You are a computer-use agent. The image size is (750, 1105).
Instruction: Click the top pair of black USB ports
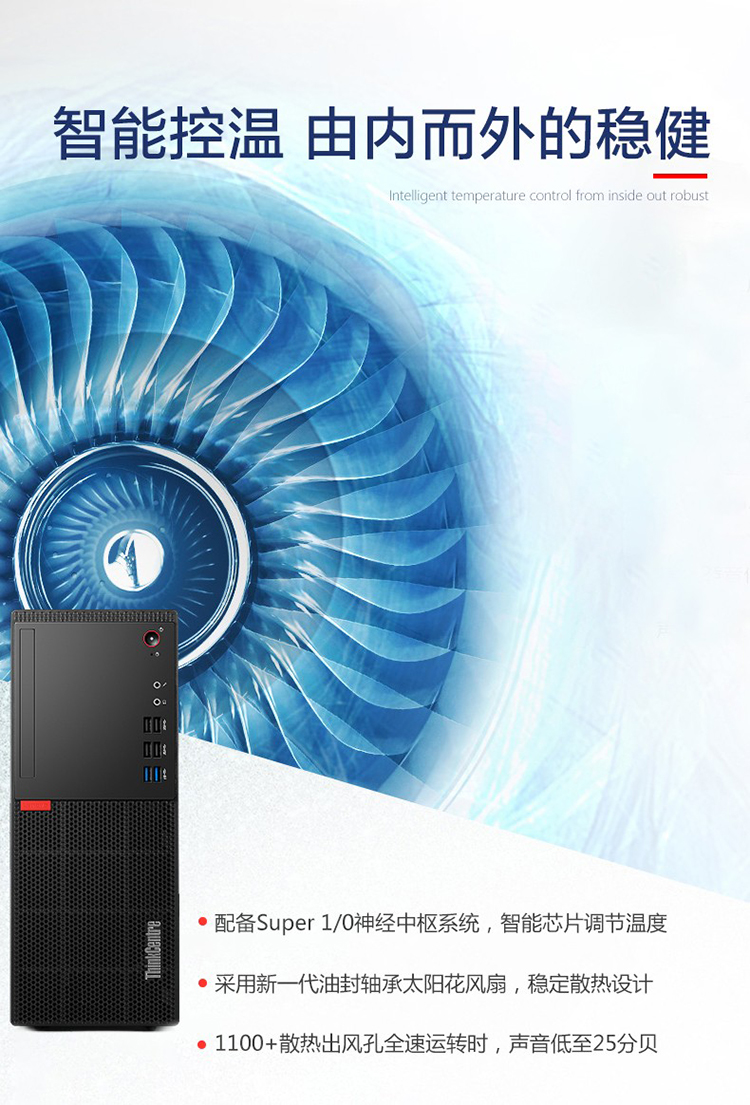152,726
